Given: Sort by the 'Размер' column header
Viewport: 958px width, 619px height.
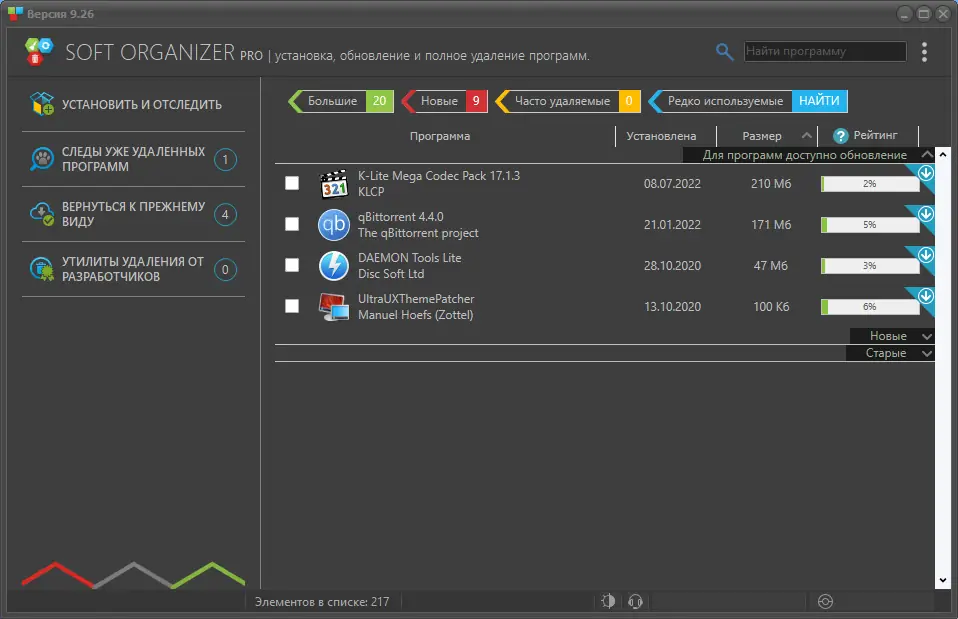Looking at the screenshot, I should coord(761,136).
